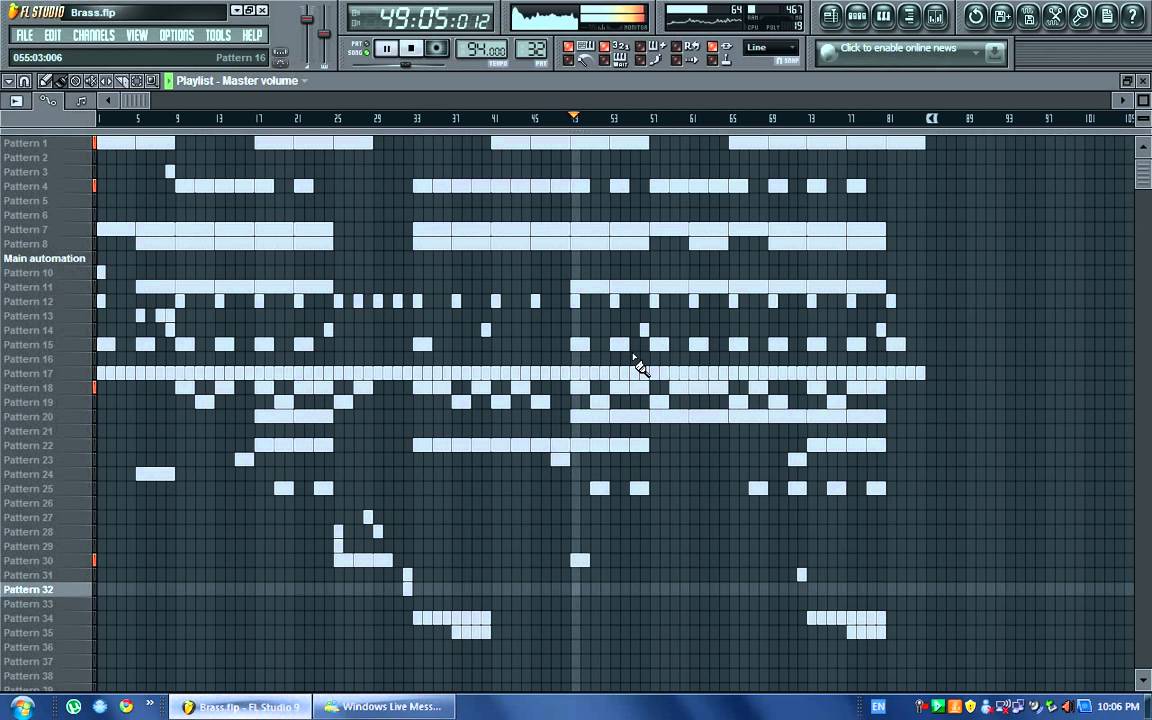Screen dimensions: 1152x720
Task: Select the pencil draw tool in Playlist
Action: 45,81
